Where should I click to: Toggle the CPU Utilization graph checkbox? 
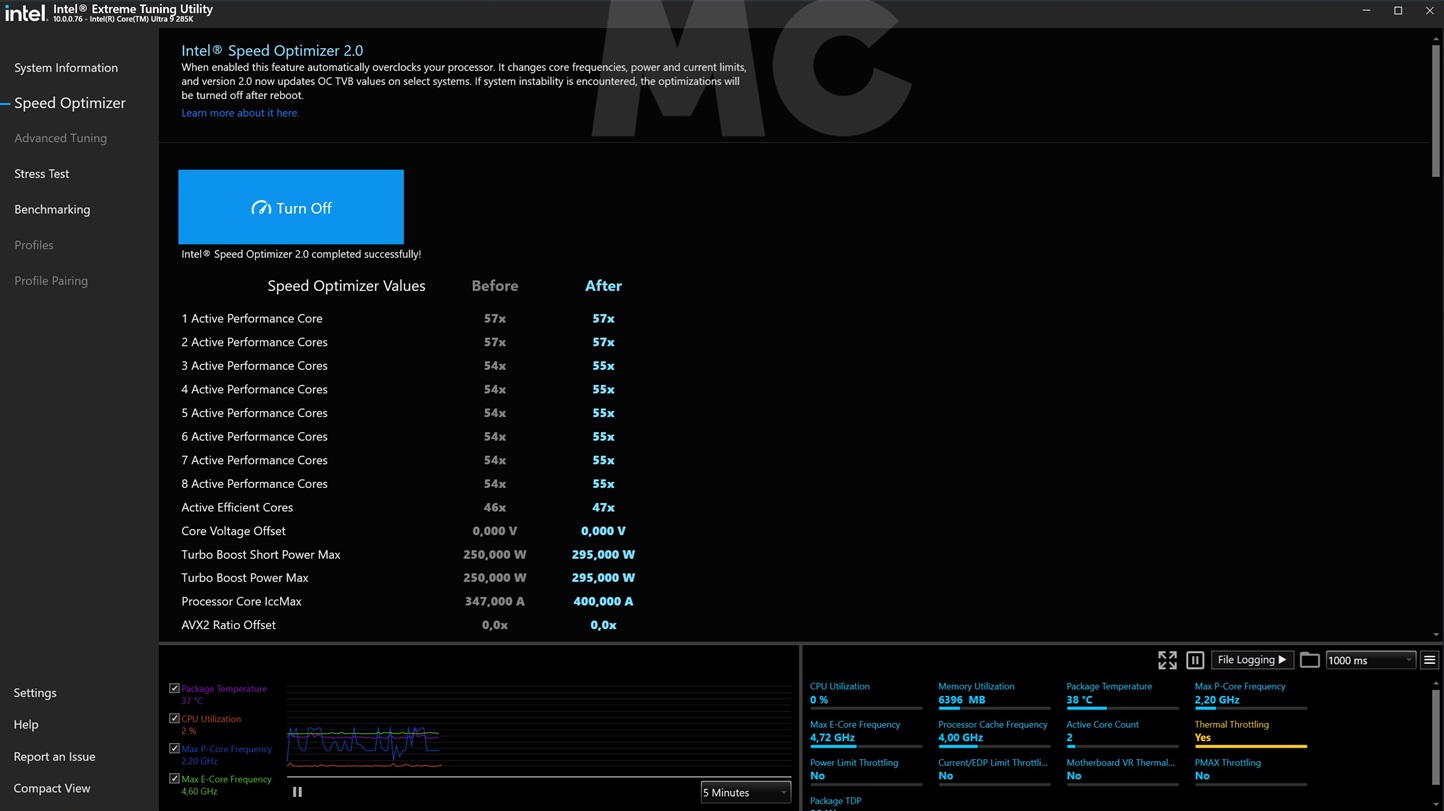tap(174, 719)
